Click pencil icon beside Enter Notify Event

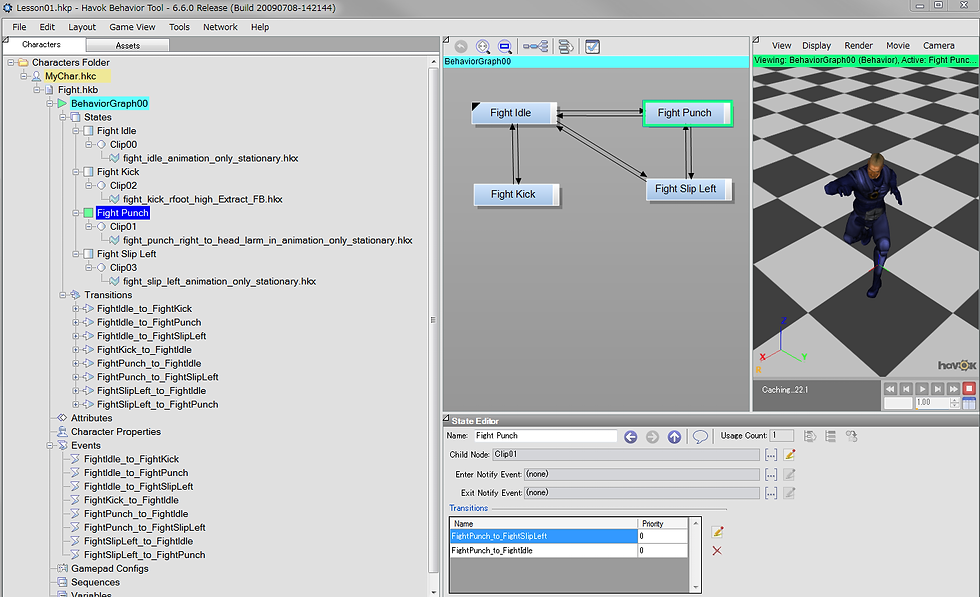click(x=789, y=474)
